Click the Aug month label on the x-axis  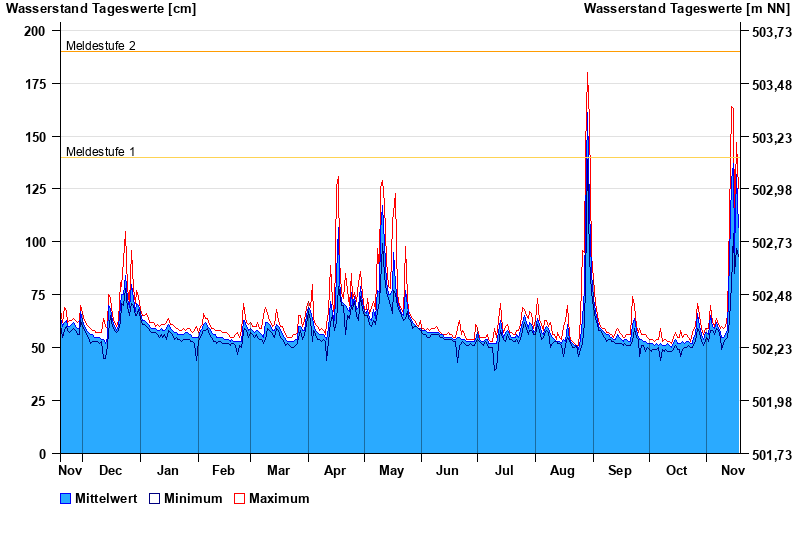tap(562, 470)
